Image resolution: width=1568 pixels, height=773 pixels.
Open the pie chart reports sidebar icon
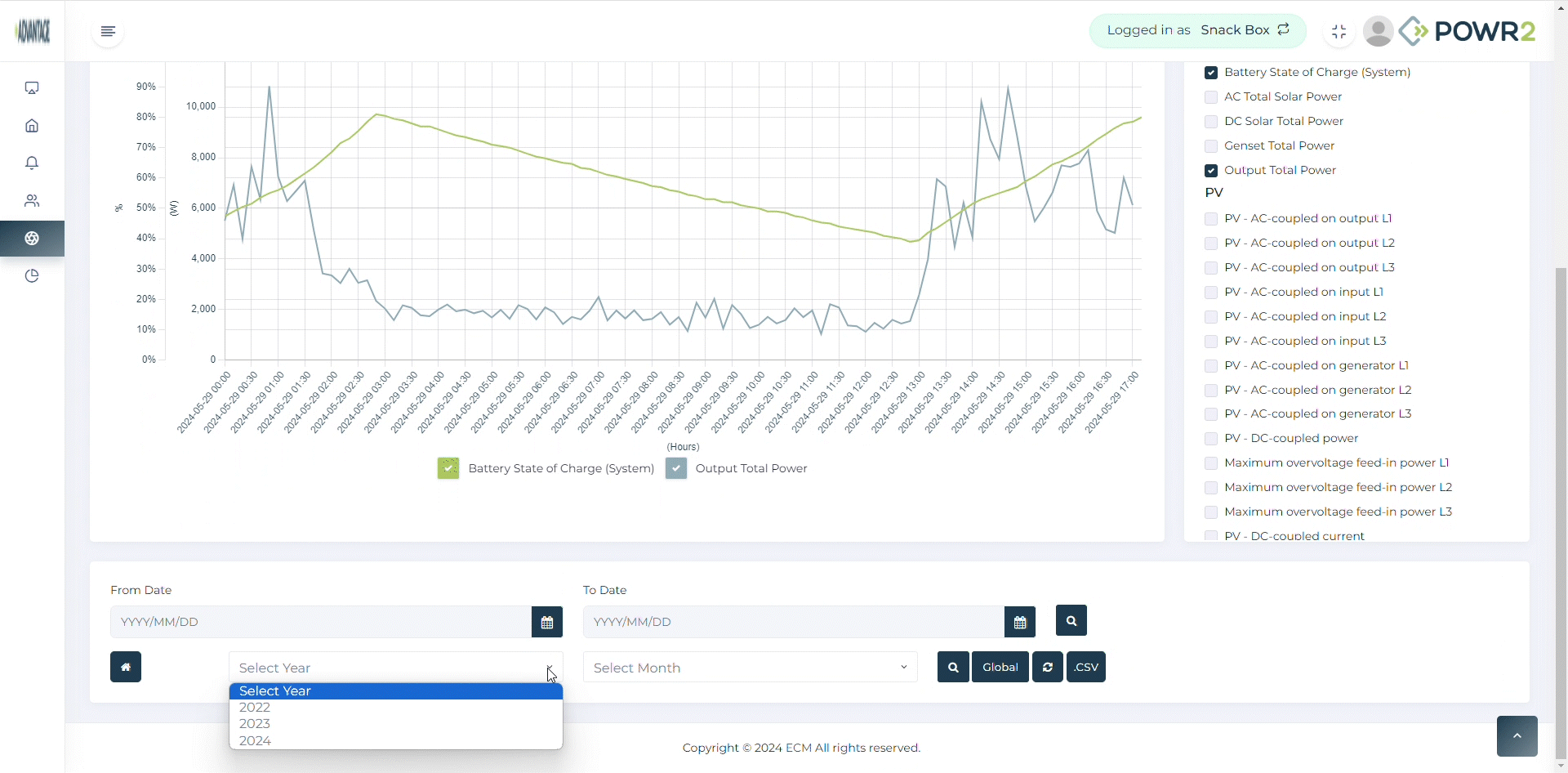coord(32,276)
